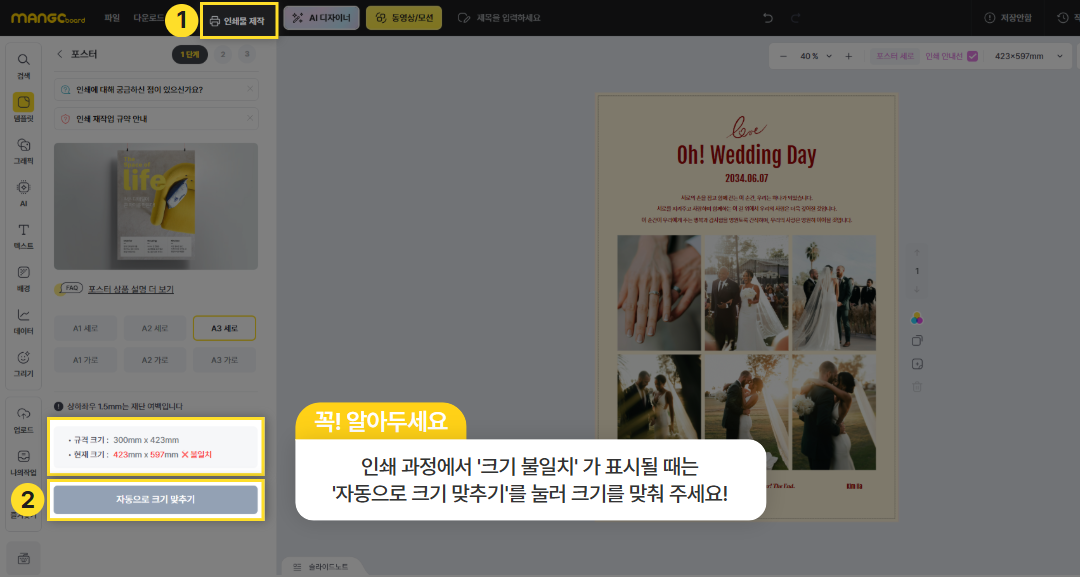Click the poster preview thumbnail image
The height and width of the screenshot is (577, 1080).
156,207
